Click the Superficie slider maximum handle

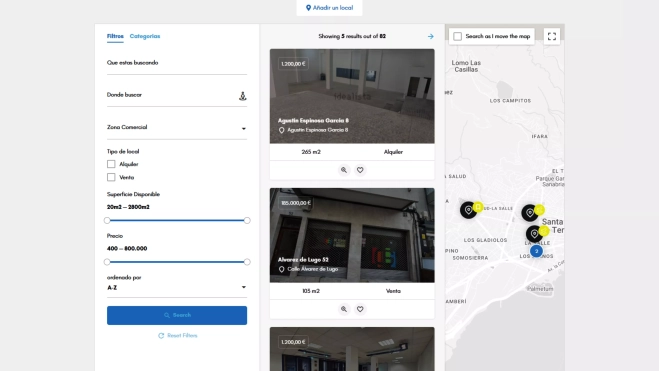[247, 221]
